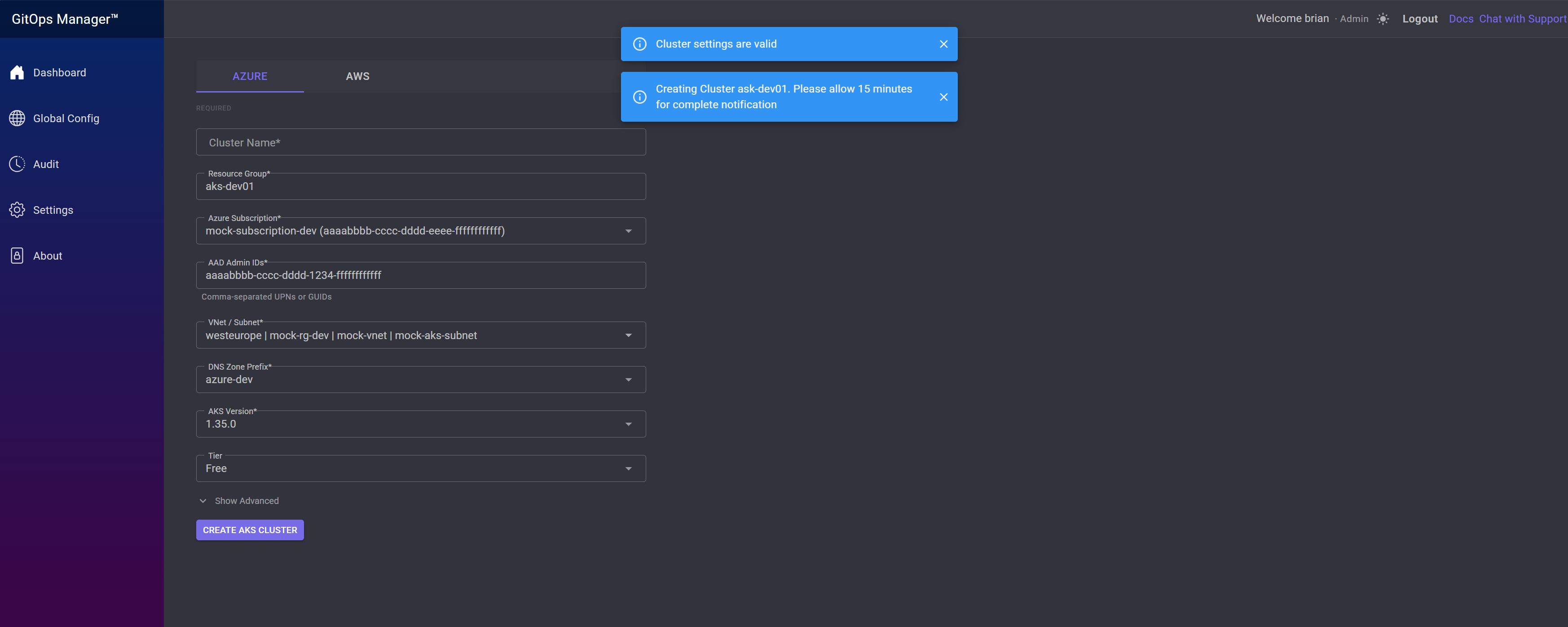Switch to the AZURE tab
1568x627 pixels.
[x=250, y=76]
